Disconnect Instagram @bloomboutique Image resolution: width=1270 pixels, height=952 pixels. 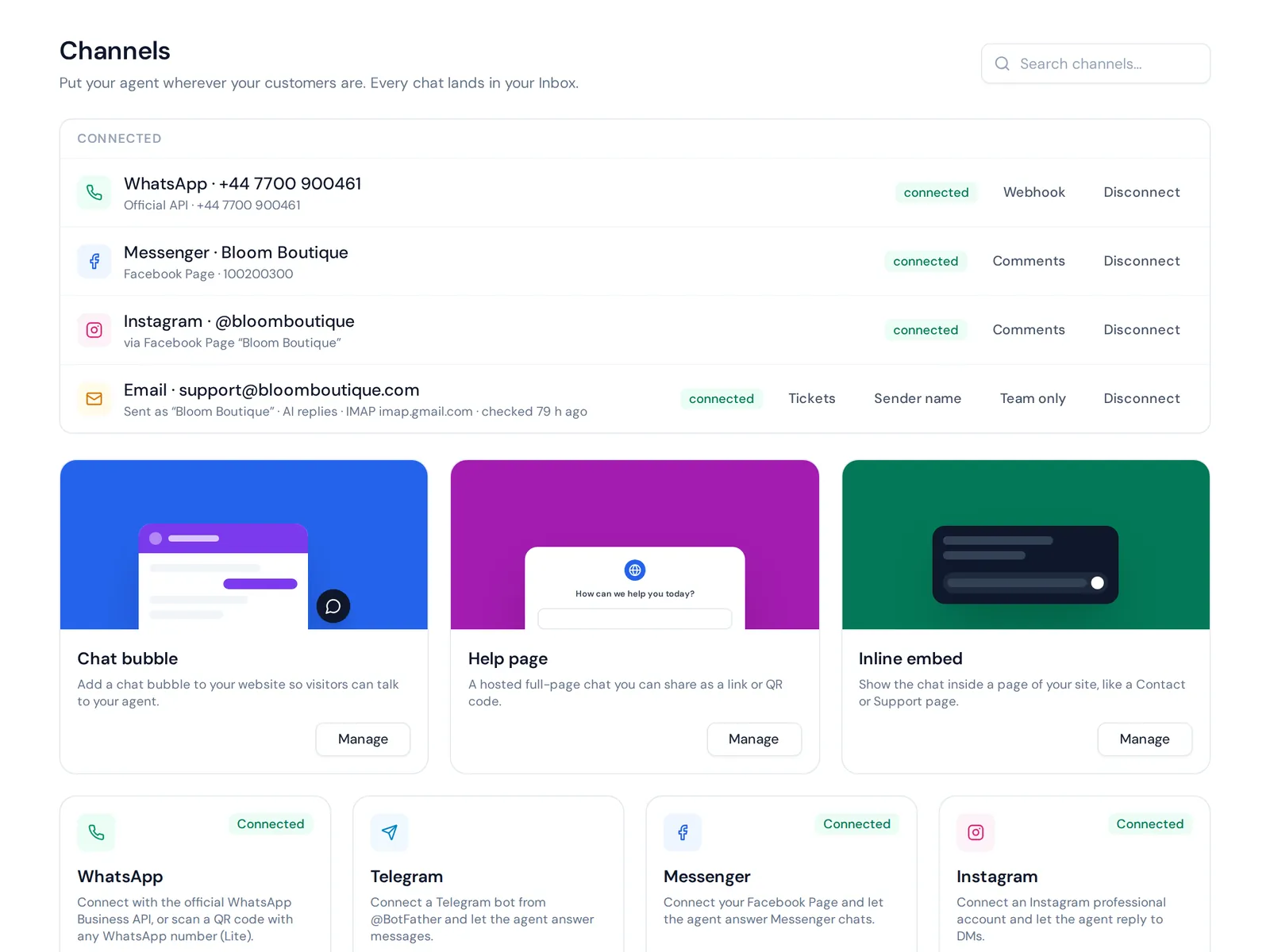coord(1141,330)
